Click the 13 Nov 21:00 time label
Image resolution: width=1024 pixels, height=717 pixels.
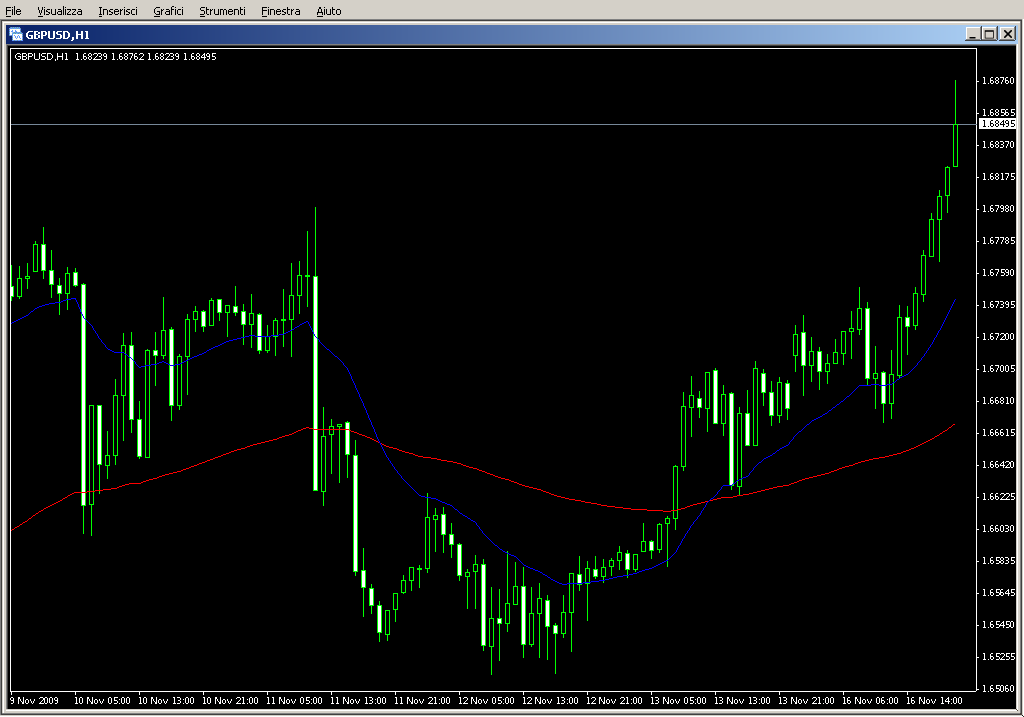[x=806, y=701]
